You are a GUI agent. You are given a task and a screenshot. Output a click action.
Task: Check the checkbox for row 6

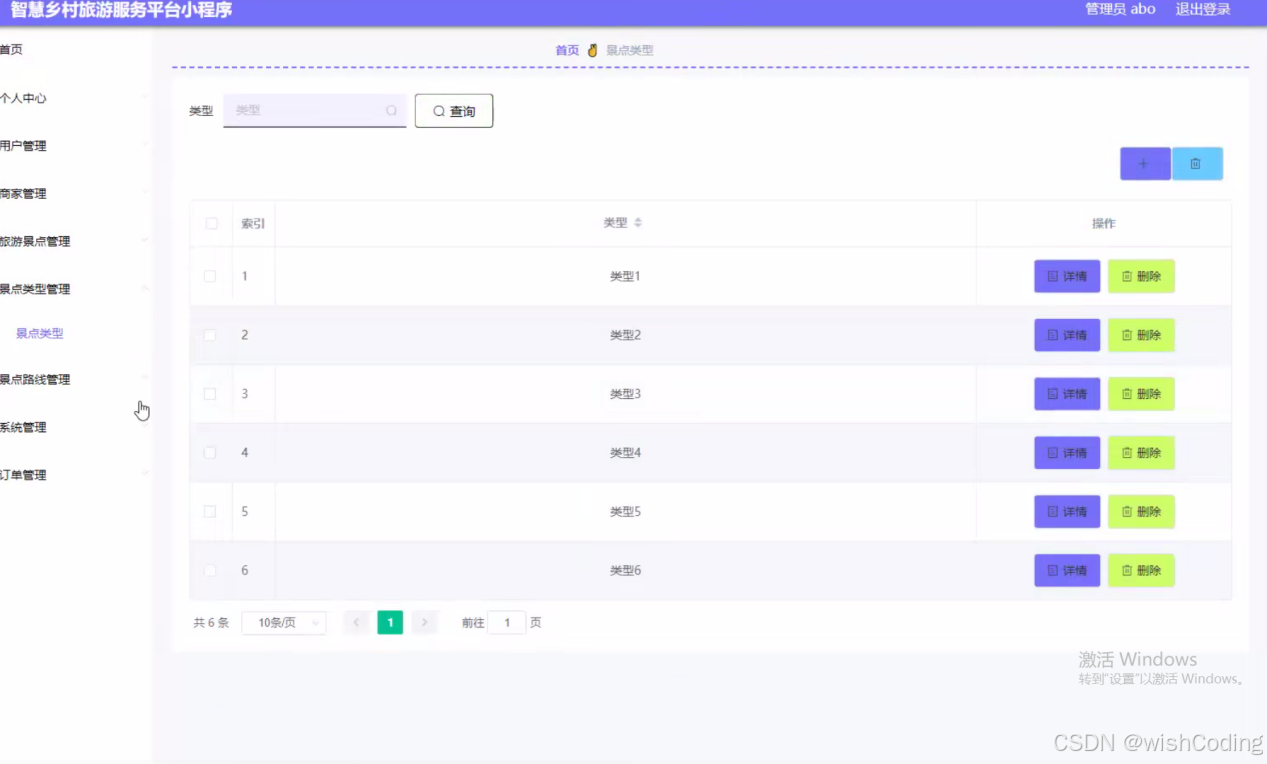tap(210, 570)
